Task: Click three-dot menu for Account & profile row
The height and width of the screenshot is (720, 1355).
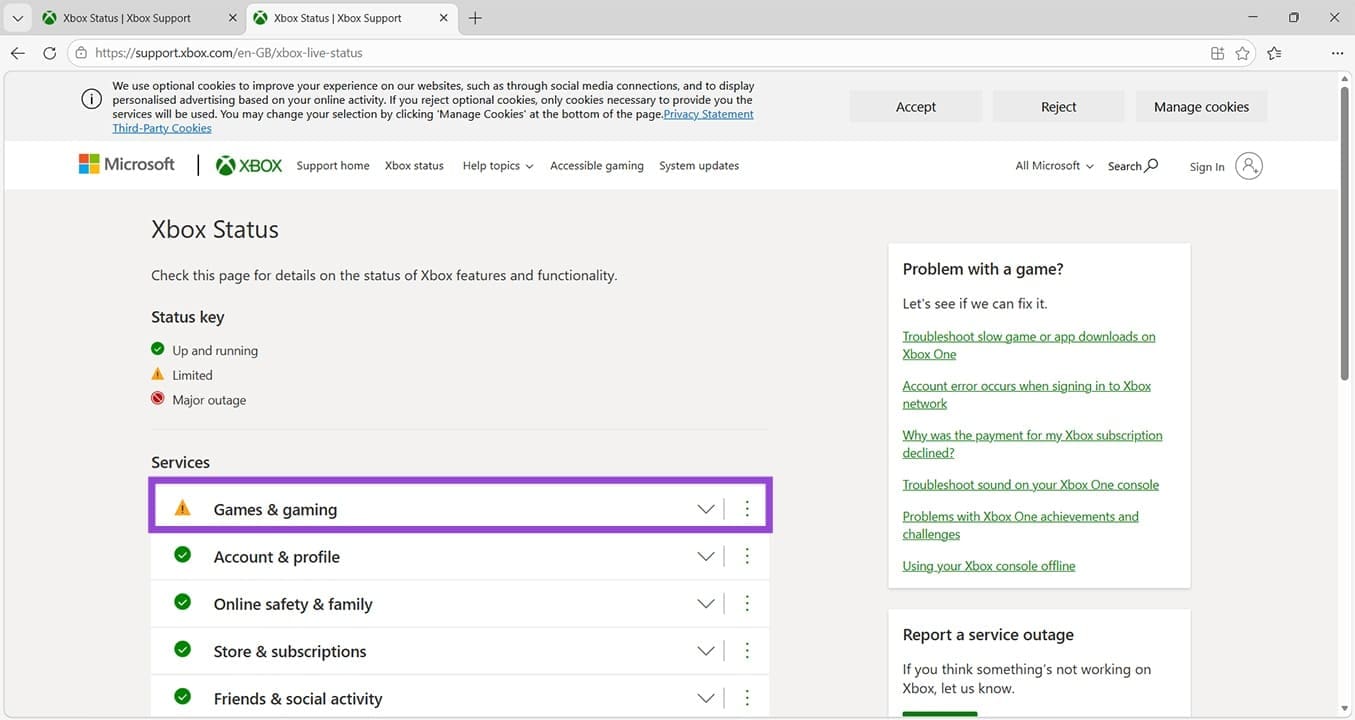Action: (x=747, y=556)
